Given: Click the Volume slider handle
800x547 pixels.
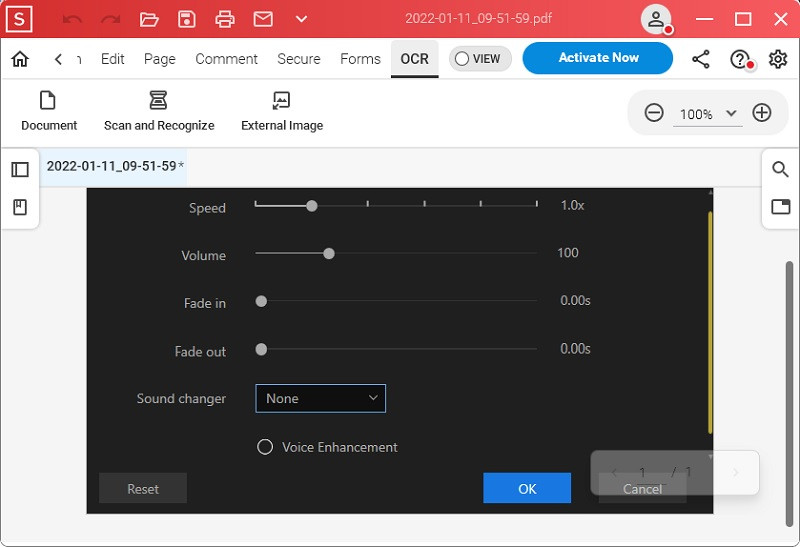Looking at the screenshot, I should point(329,254).
